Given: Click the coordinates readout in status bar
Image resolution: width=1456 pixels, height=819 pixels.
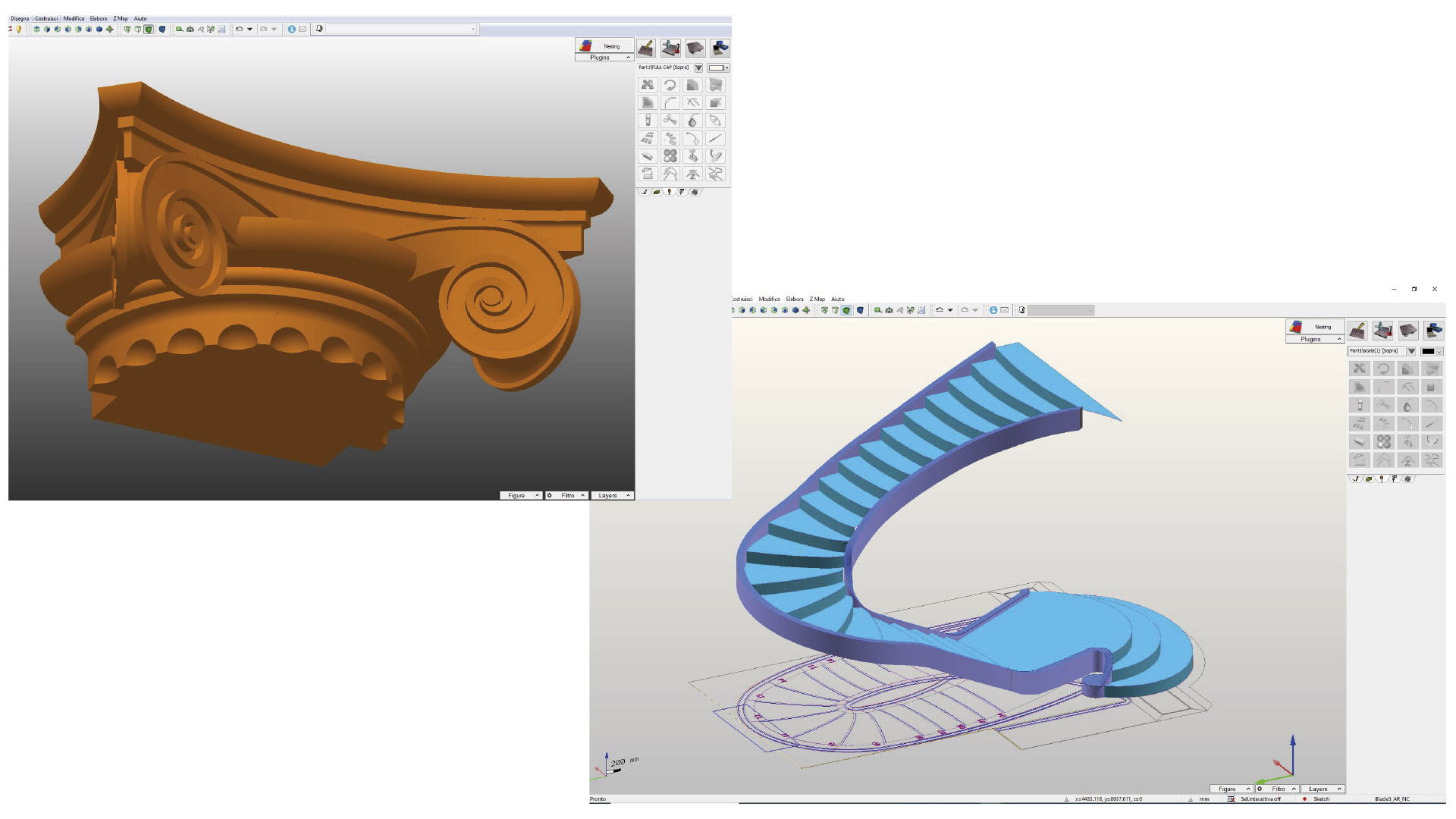Looking at the screenshot, I should point(1108,799).
